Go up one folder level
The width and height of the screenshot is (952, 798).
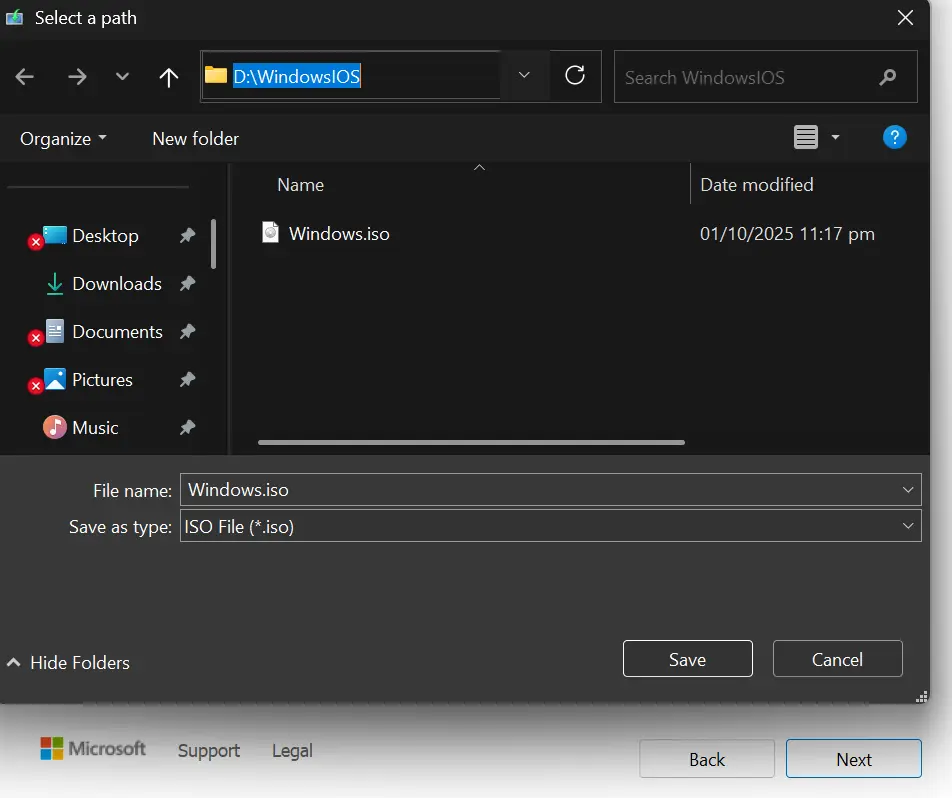pos(169,77)
